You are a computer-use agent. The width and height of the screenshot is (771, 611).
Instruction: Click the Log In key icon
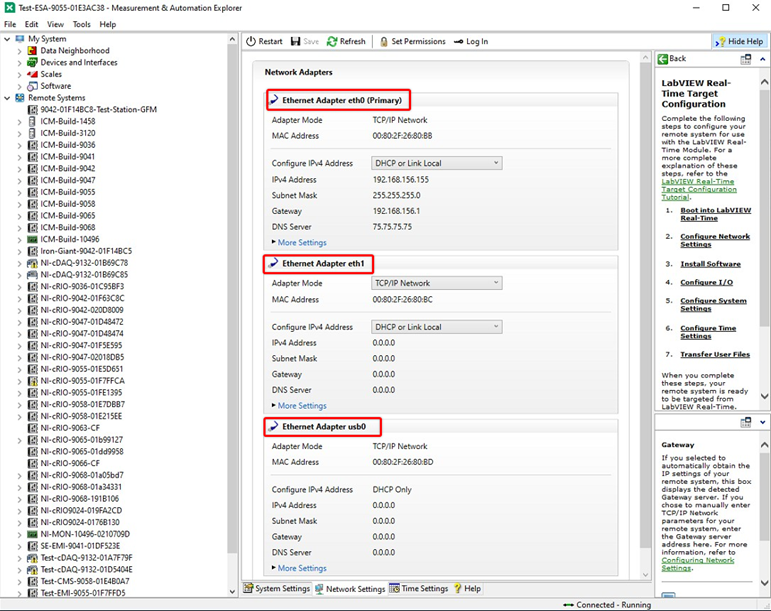(458, 42)
